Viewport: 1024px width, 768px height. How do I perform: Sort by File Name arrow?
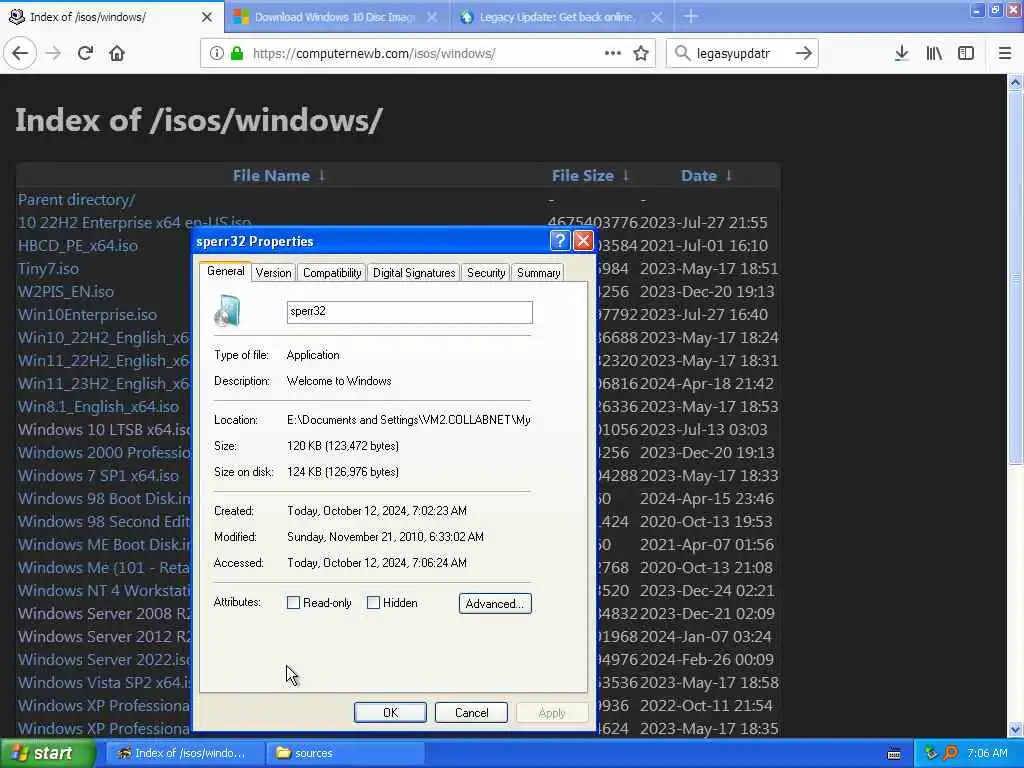(322, 175)
